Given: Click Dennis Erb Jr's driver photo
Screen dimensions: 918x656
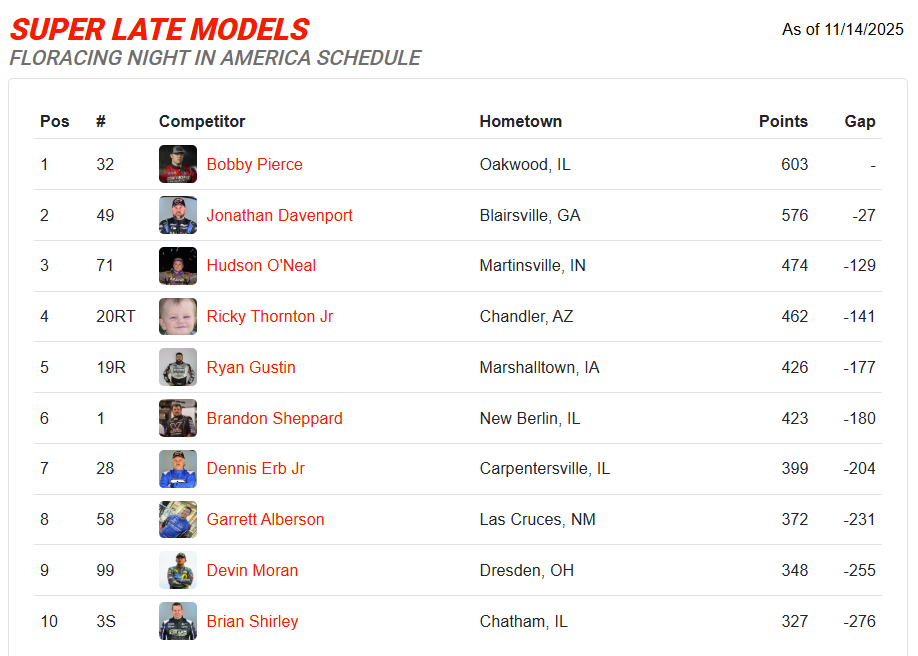Looking at the screenshot, I should pos(178,469).
